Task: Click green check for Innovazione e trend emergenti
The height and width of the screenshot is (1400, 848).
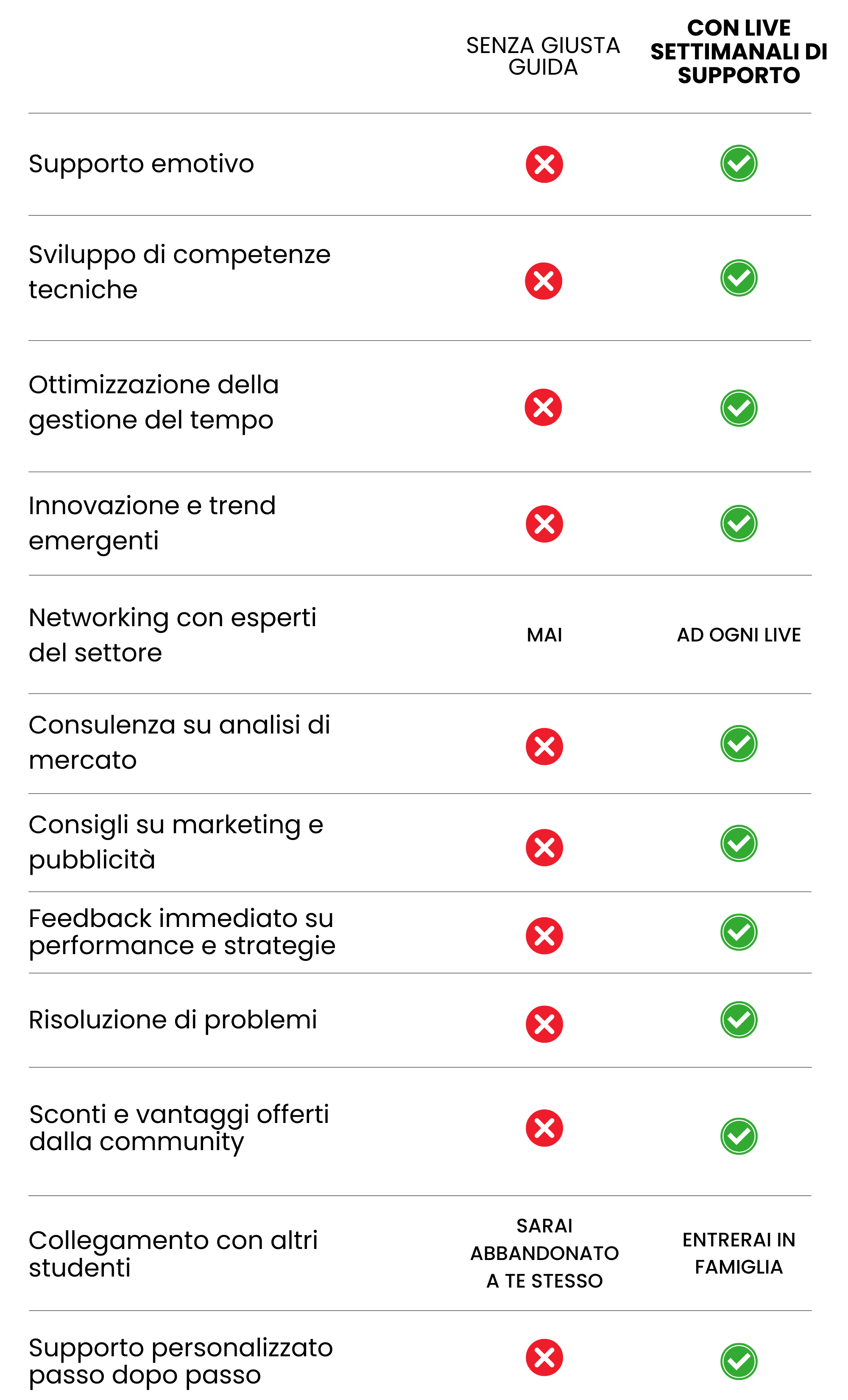Action: [x=738, y=523]
